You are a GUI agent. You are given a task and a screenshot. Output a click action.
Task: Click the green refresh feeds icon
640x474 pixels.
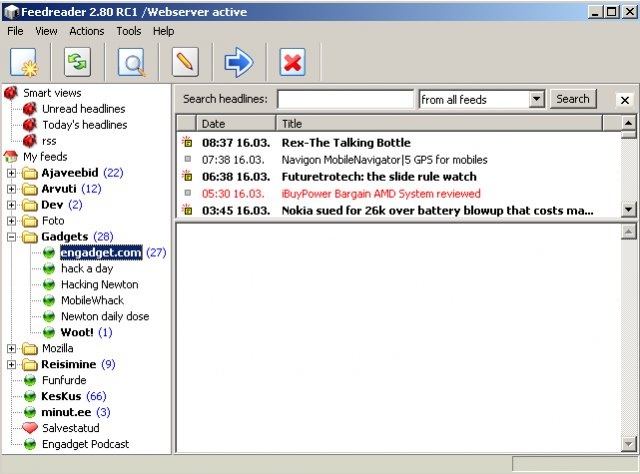77,63
